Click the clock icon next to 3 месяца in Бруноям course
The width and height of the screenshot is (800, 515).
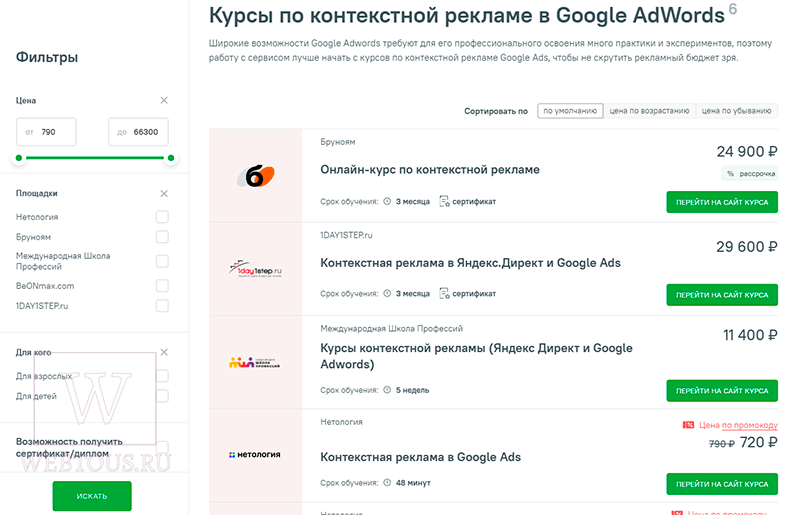coord(387,201)
